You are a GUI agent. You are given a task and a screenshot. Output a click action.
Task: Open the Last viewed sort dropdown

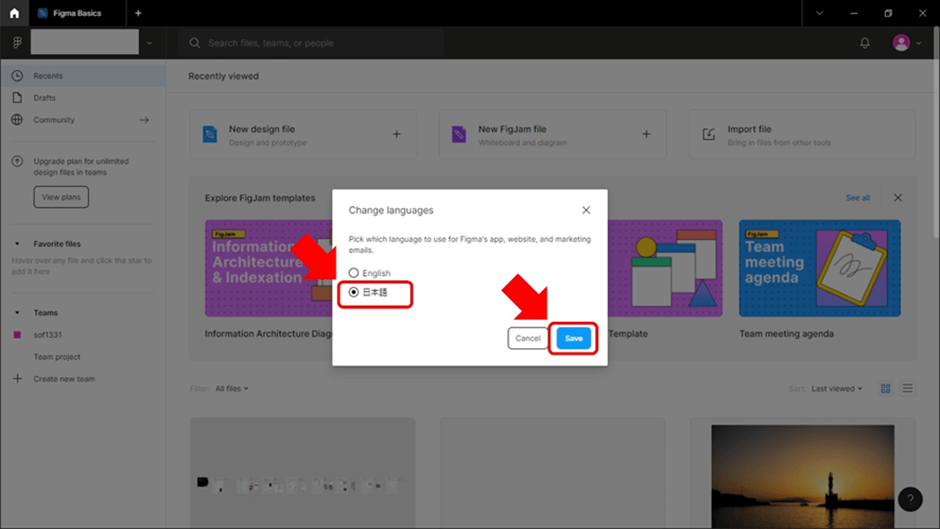836,389
